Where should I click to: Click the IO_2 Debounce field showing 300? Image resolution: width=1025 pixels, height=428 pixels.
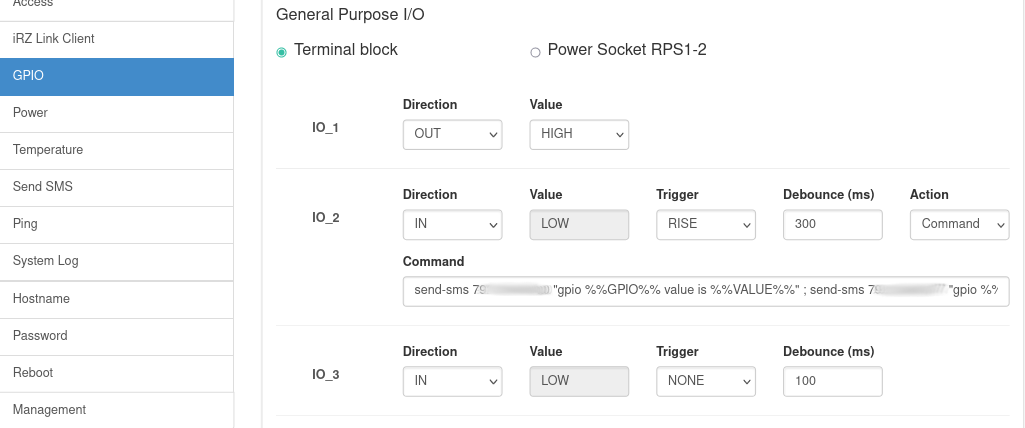click(832, 224)
